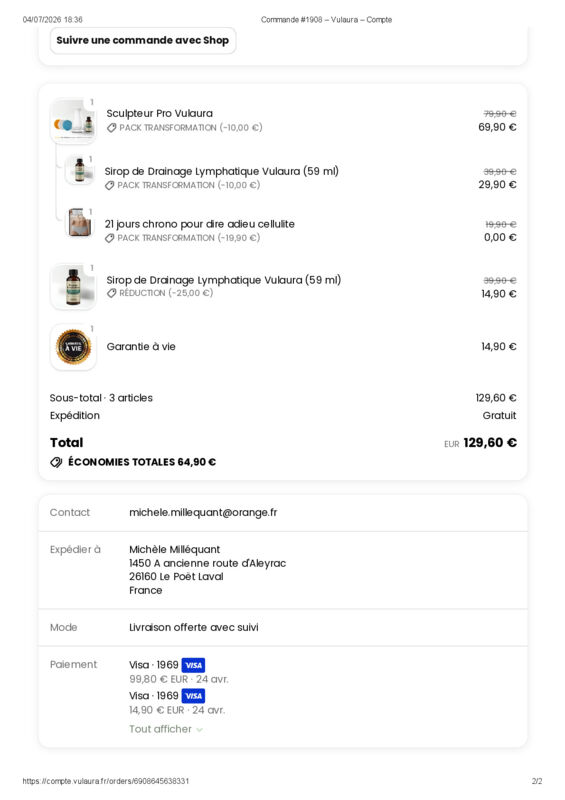Image resolution: width=565 pixels, height=800 pixels.
Task: Click the Garantie à vie item name
Action: click(x=141, y=346)
